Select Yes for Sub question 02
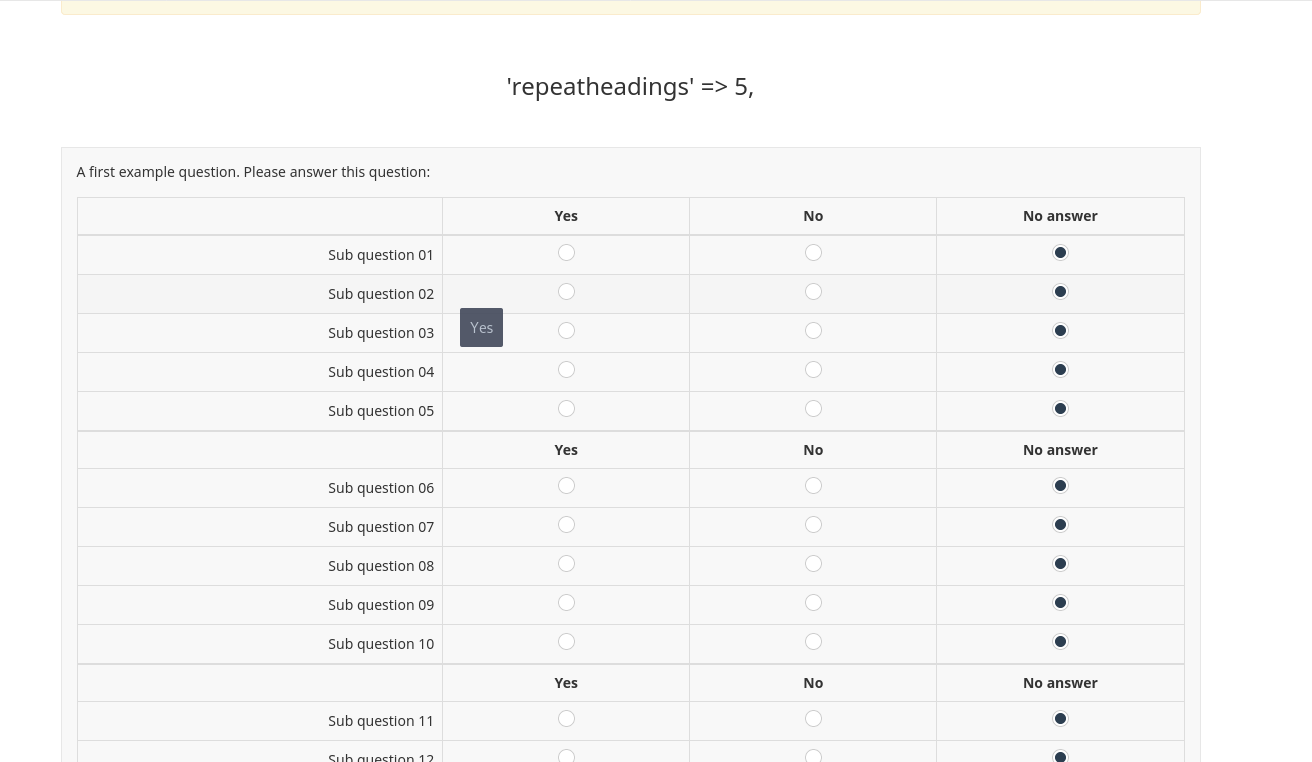This screenshot has height=762, width=1312. pos(566,292)
